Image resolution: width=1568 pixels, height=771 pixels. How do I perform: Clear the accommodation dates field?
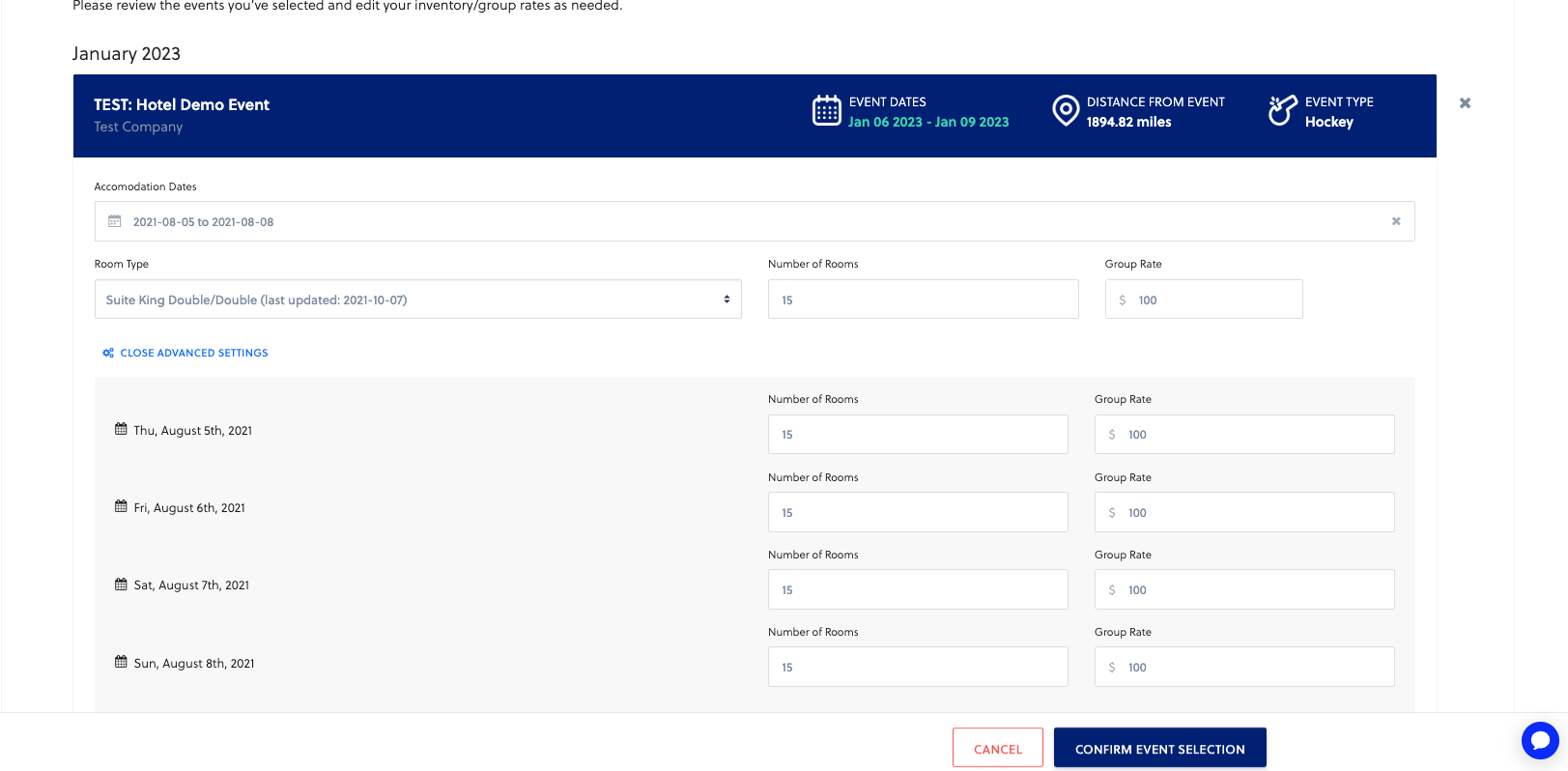(x=1395, y=221)
